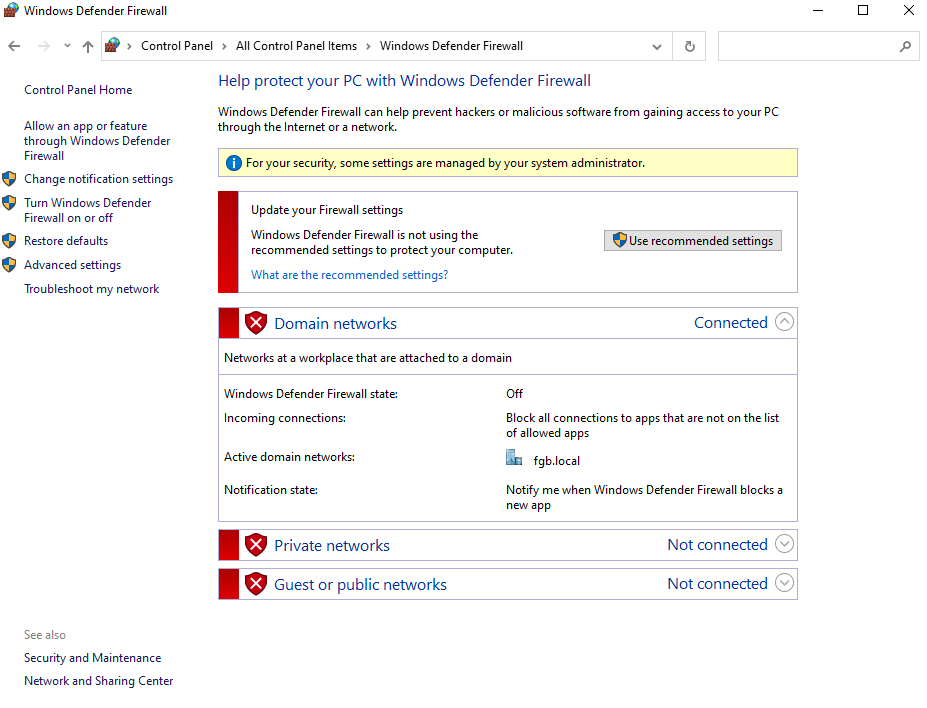927x708 pixels.
Task: Click shield icon beside Advanced settings
Action: [9, 265]
